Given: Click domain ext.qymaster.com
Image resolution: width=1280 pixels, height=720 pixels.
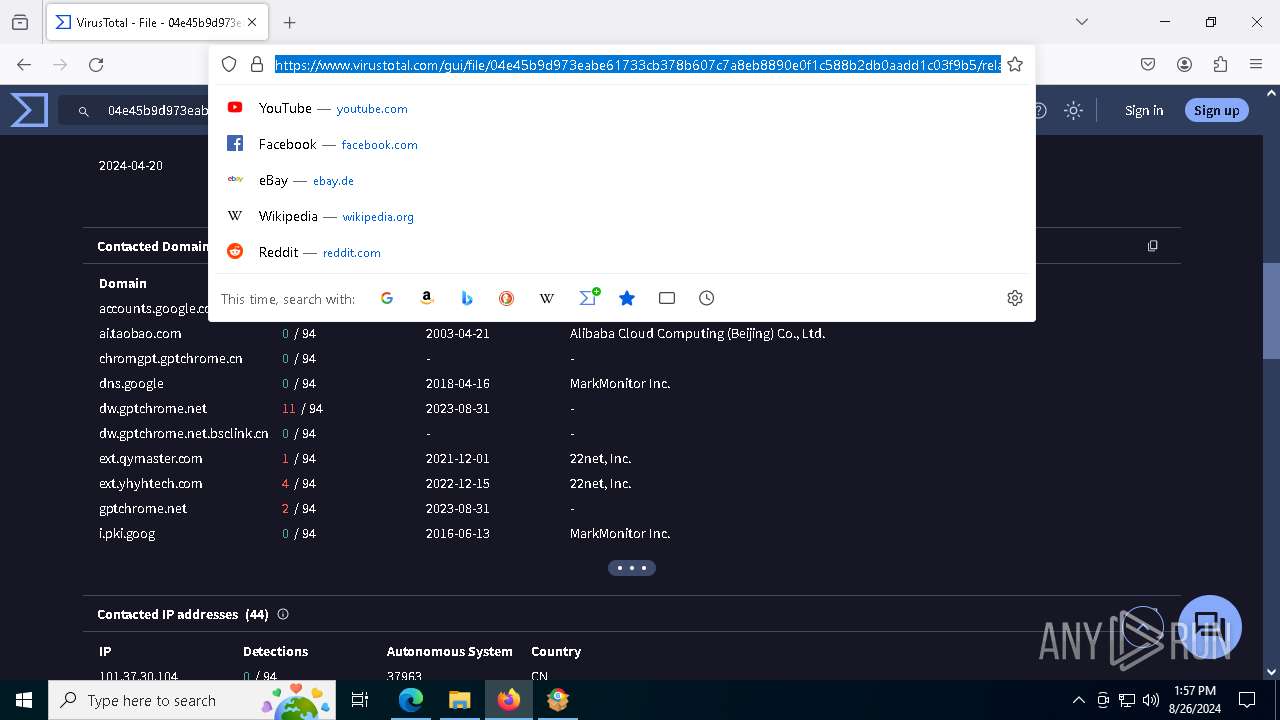Looking at the screenshot, I should [x=151, y=458].
